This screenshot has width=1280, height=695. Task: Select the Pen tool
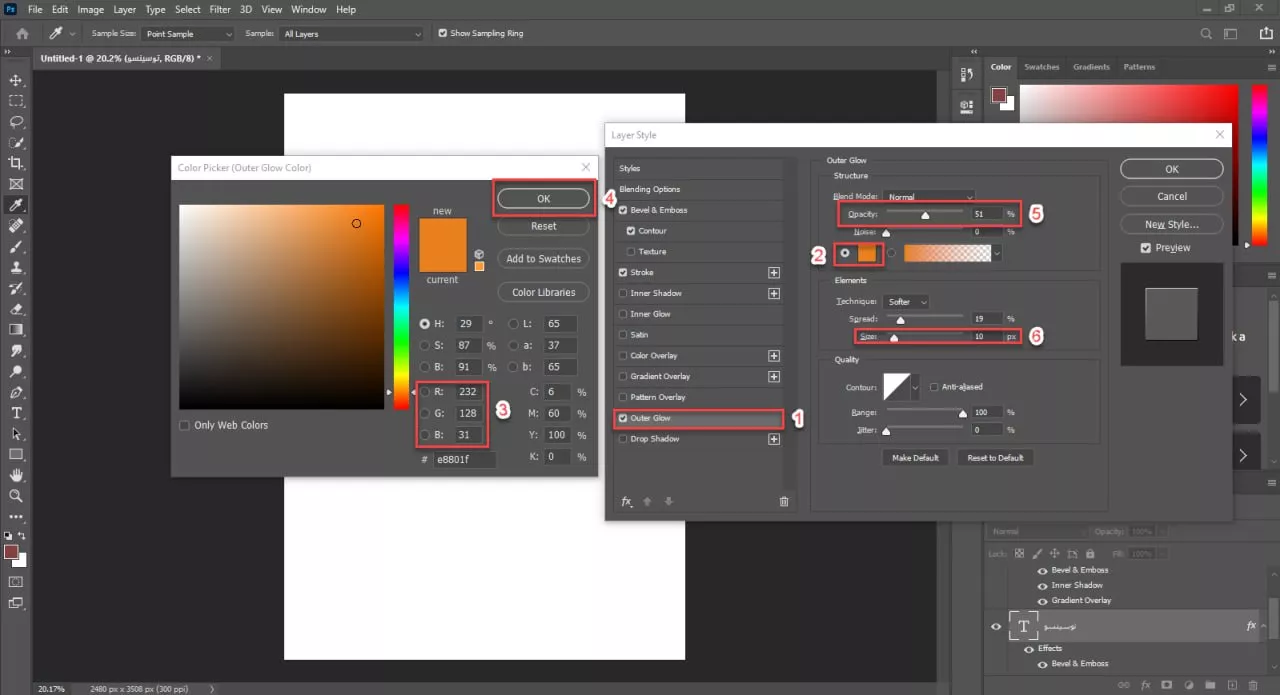click(x=16, y=392)
